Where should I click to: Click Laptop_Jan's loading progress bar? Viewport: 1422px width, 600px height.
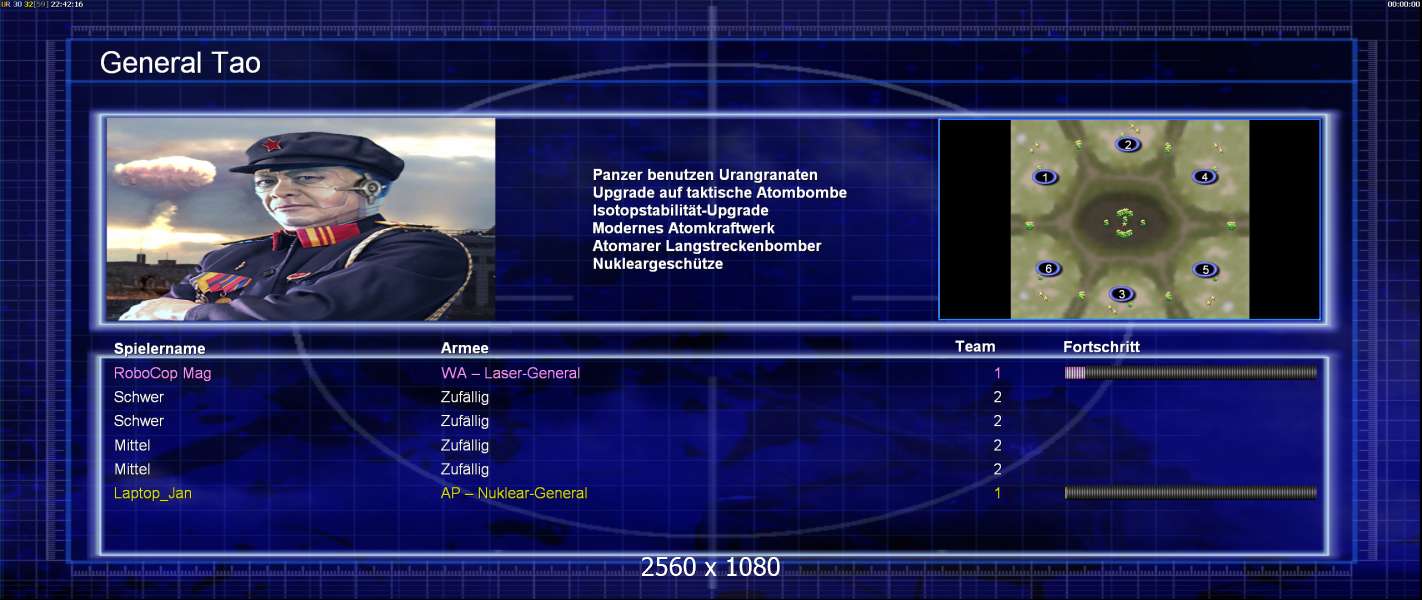coord(1190,493)
